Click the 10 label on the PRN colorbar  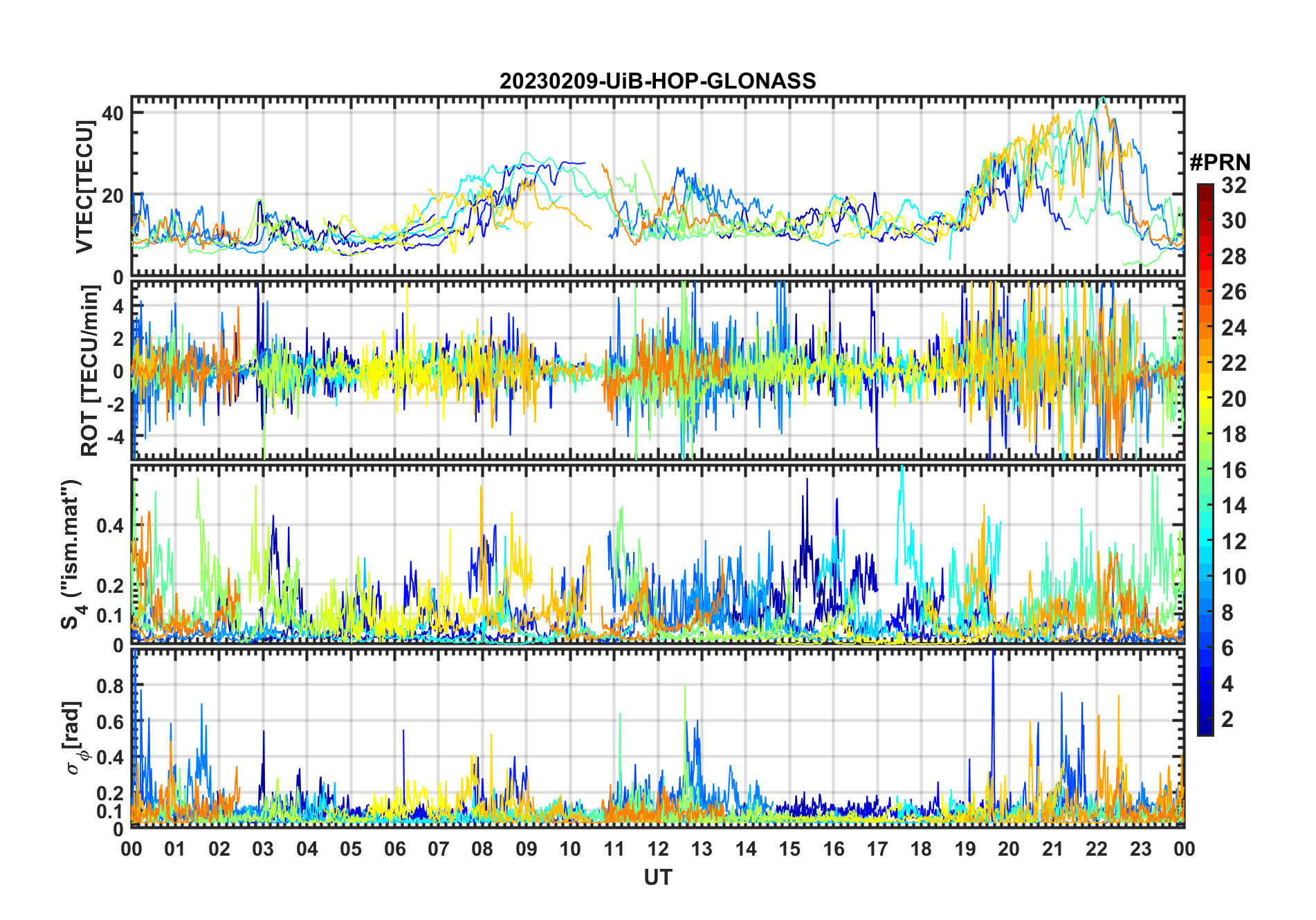coord(1234,577)
